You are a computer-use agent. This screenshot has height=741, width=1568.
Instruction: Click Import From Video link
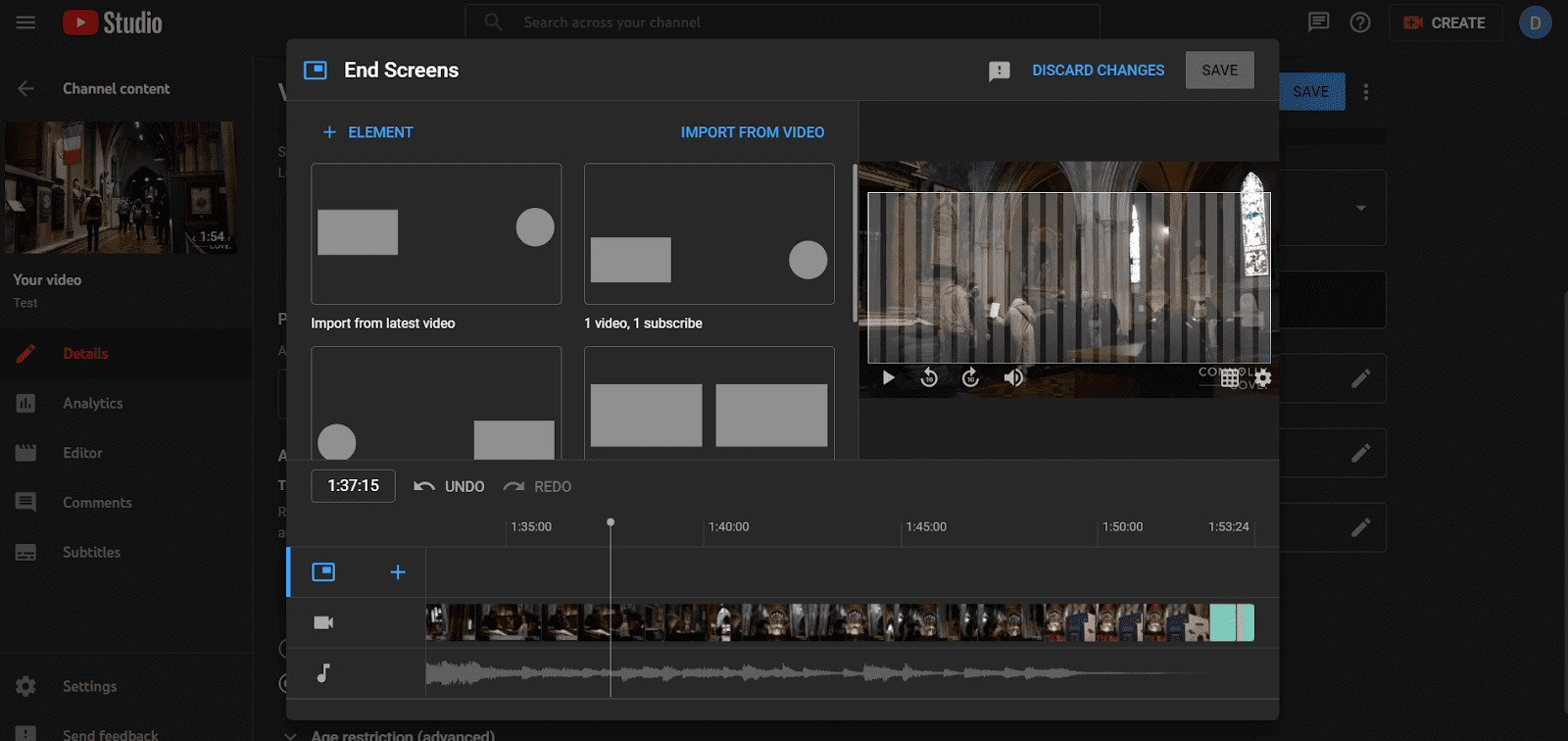753,132
